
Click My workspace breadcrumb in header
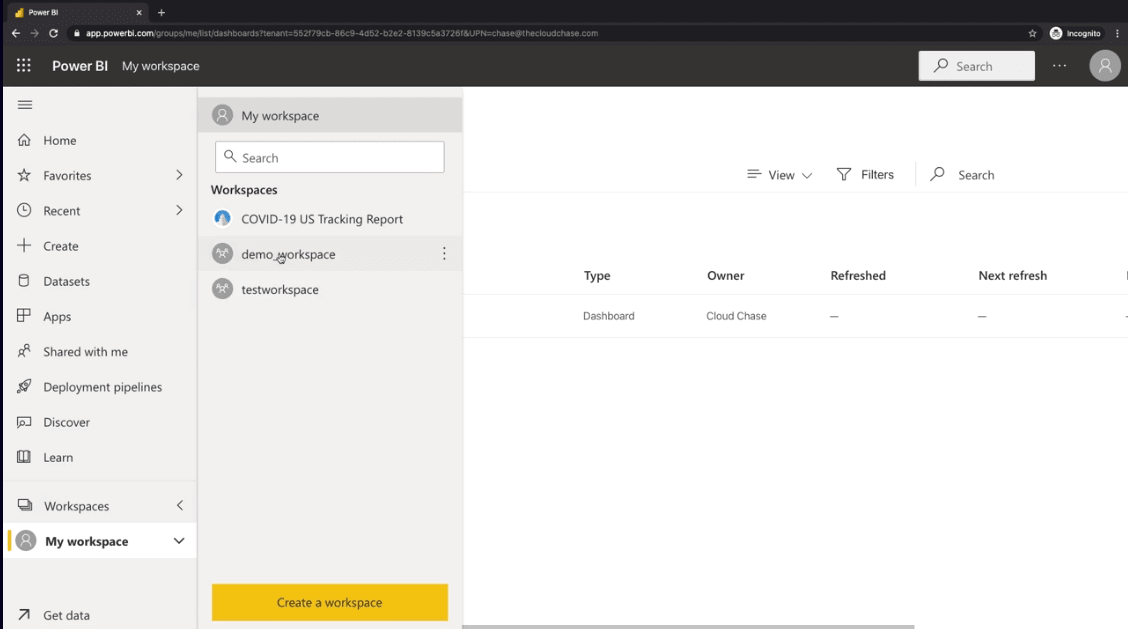[160, 66]
